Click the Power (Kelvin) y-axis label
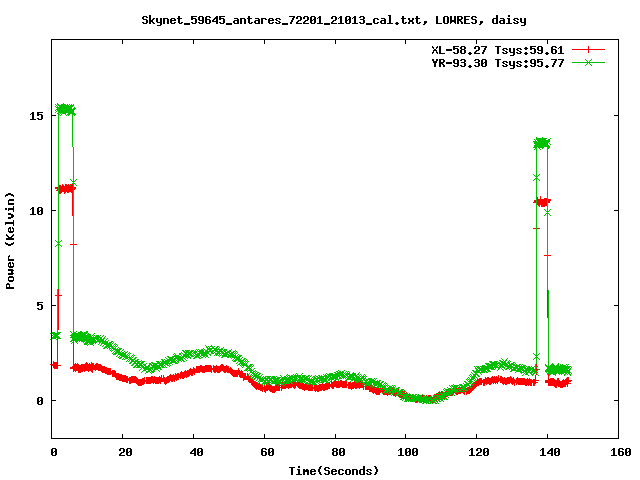This screenshot has height=480, width=640. coord(10,241)
